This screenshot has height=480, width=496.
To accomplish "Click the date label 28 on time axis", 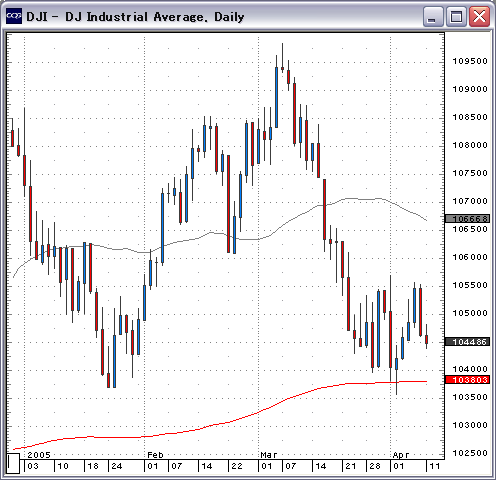I will (x=375, y=466).
